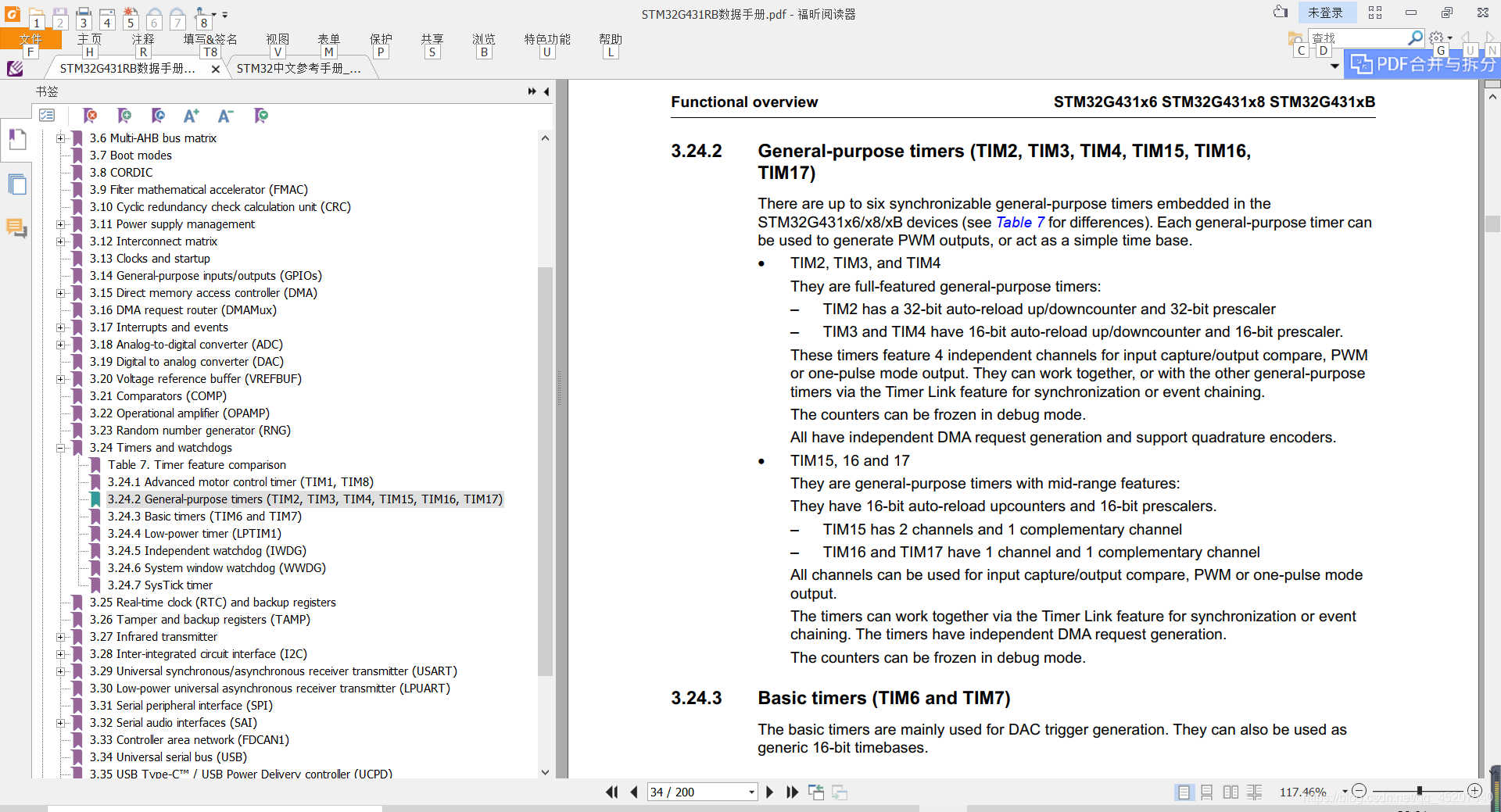Click the magnifier search icon in find box

(x=1414, y=38)
